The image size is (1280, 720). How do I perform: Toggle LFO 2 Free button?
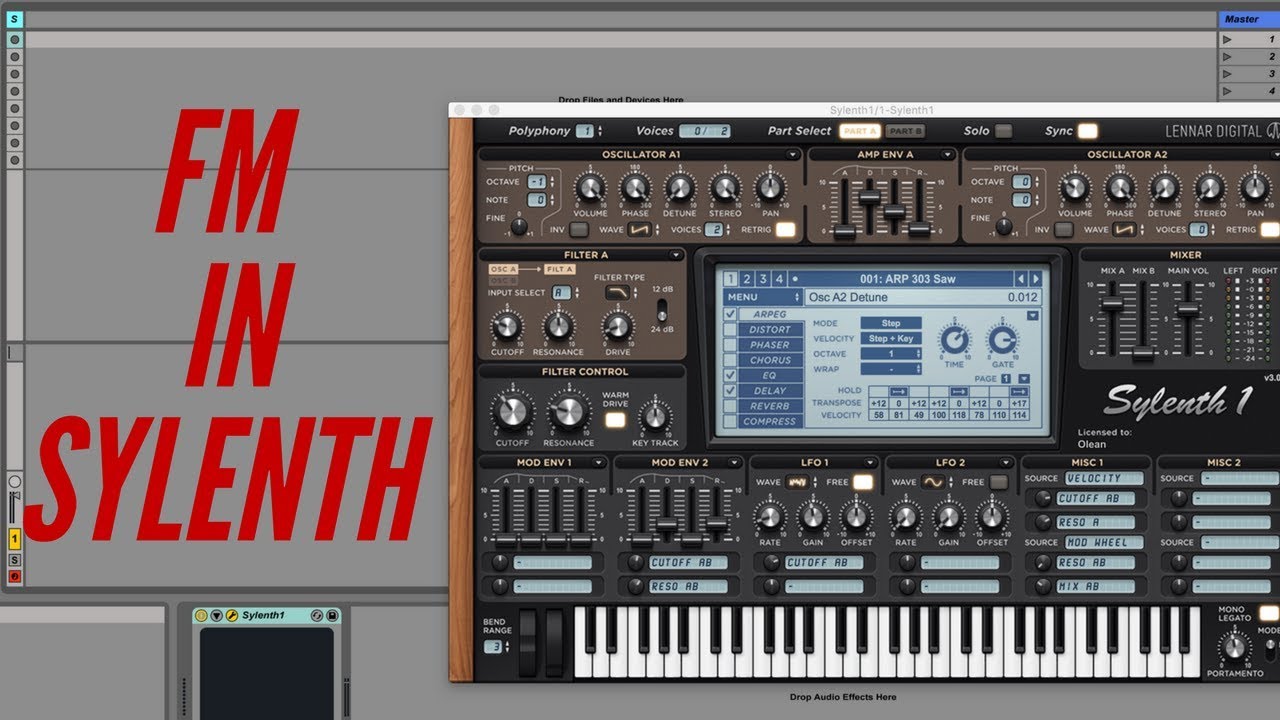999,482
